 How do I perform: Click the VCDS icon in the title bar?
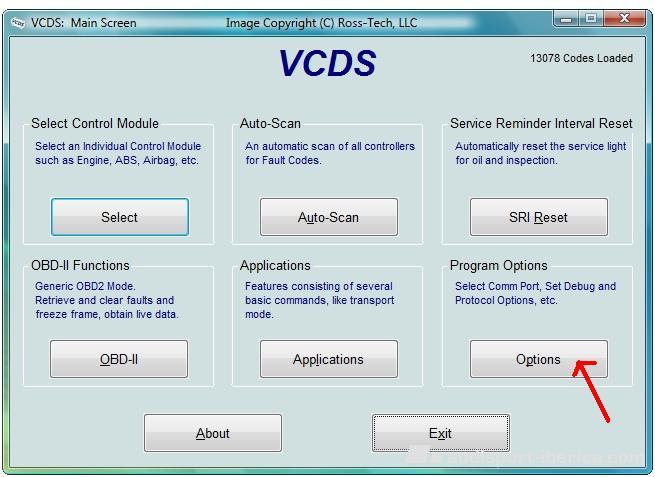point(18,23)
